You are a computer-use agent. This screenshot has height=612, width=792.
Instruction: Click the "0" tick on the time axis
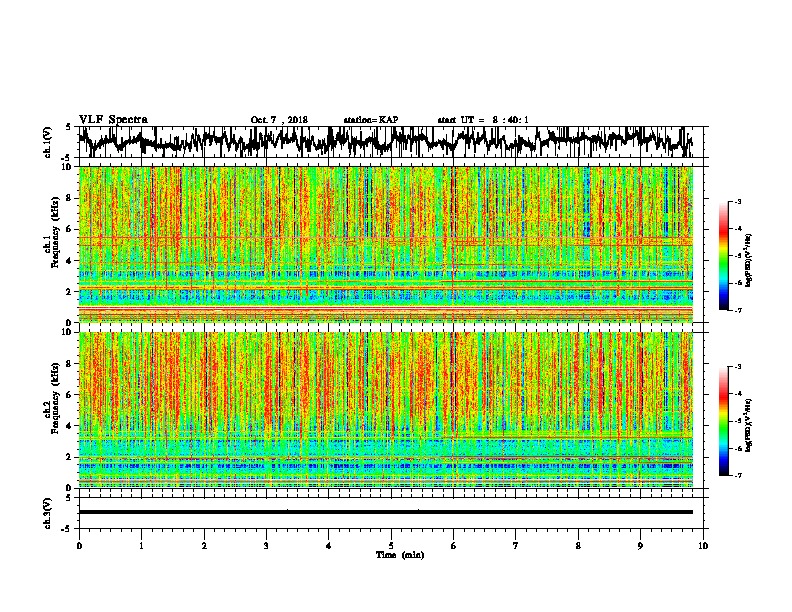(79, 546)
